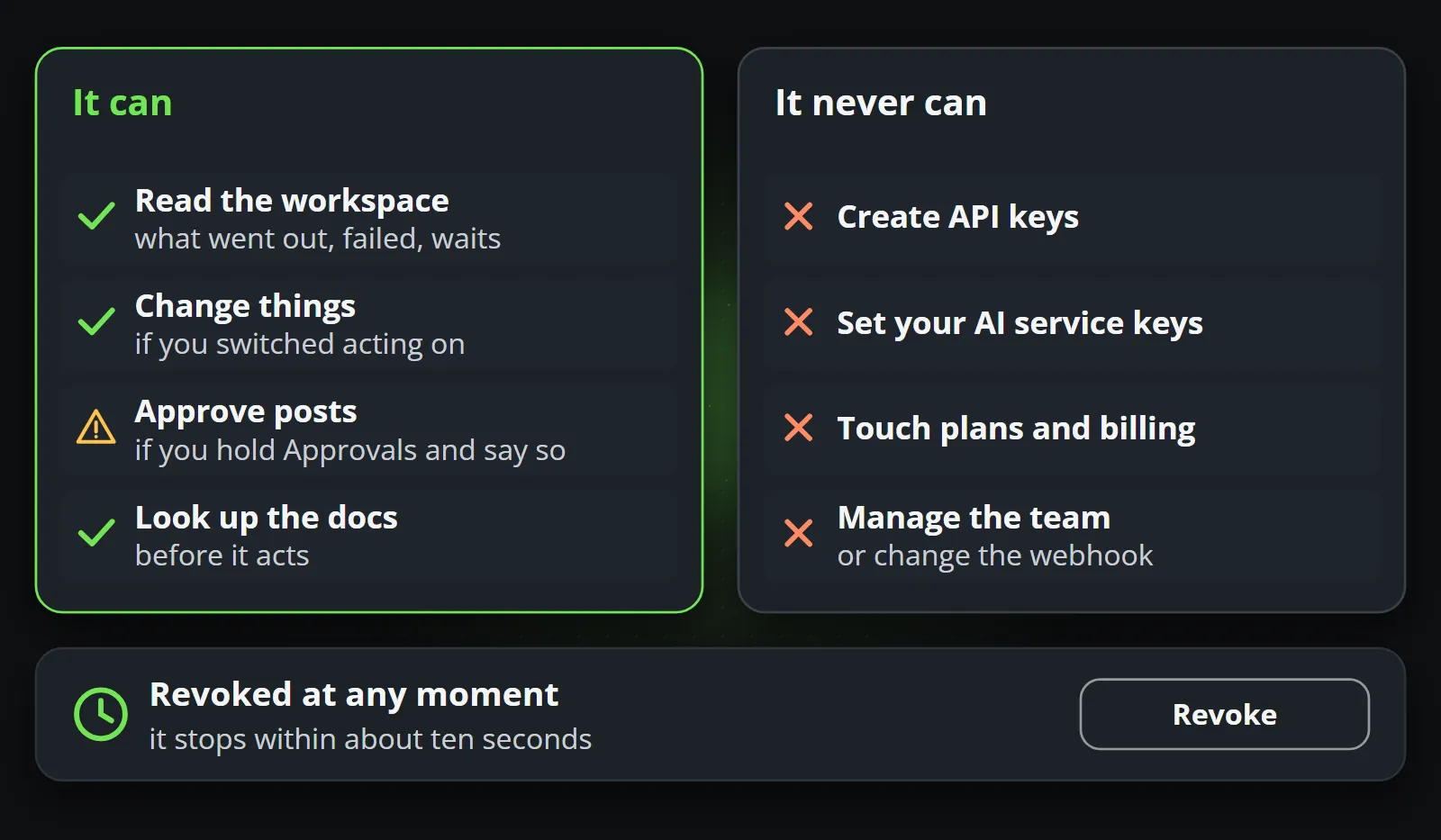Click the warning triangle beside Approve posts
This screenshot has width=1441, height=840.
[x=96, y=427]
